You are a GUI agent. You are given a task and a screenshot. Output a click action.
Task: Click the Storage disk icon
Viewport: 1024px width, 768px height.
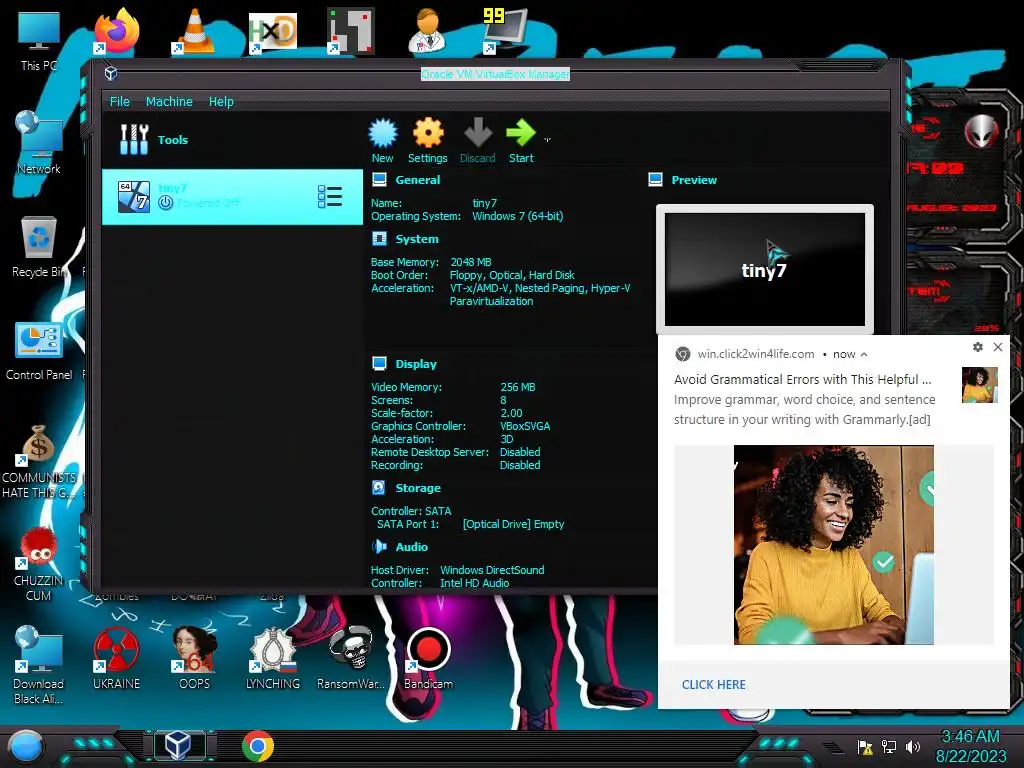379,487
